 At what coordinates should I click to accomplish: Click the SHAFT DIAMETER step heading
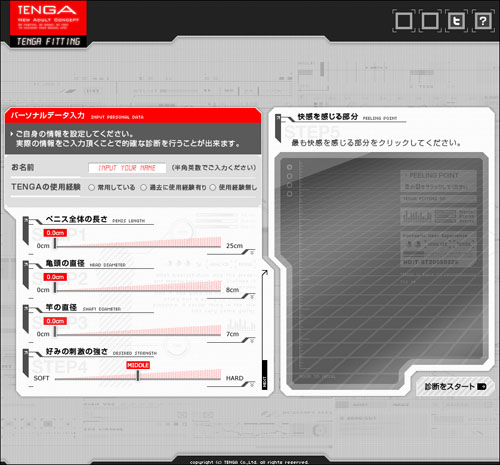pos(83,308)
